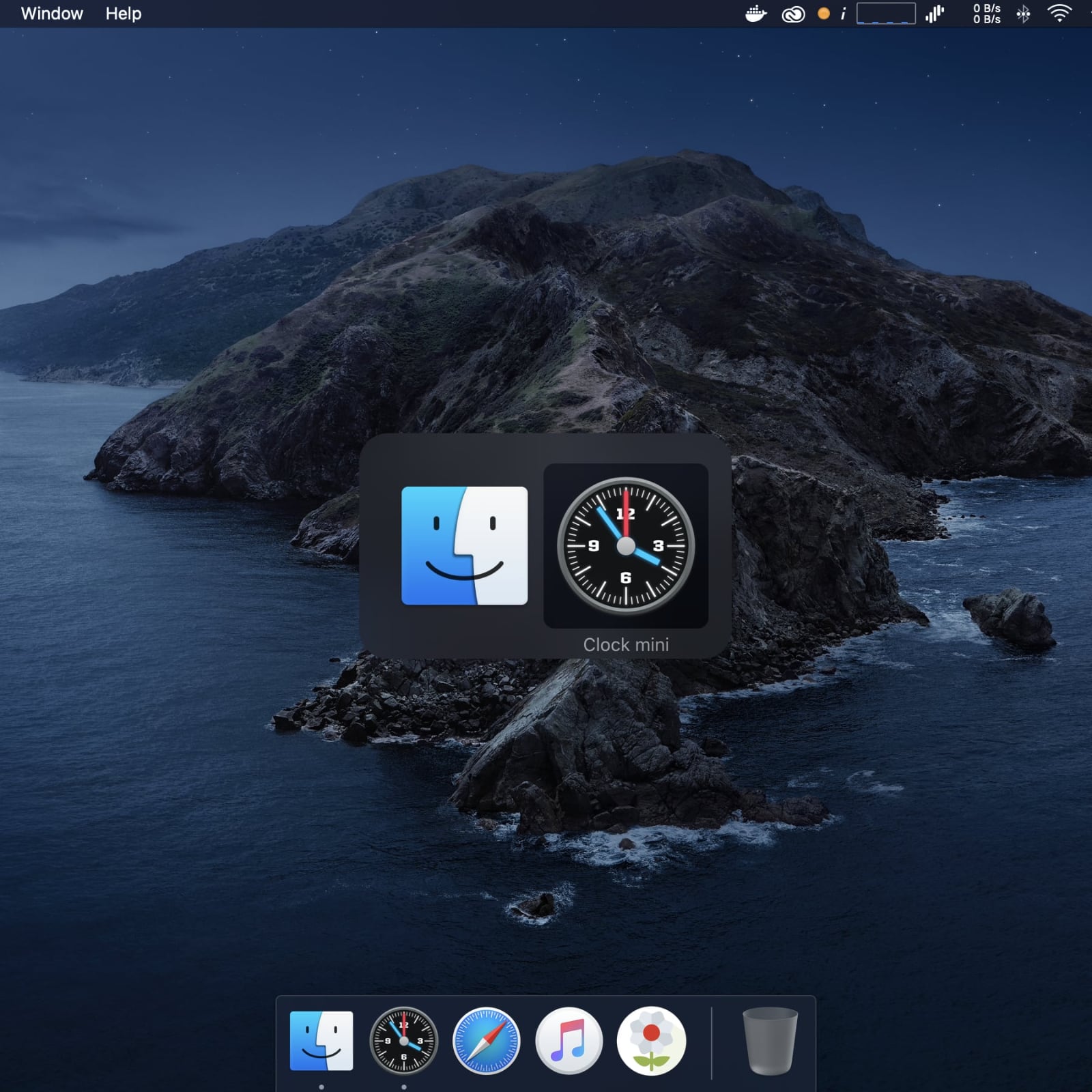The image size is (1092, 1092).
Task: Launch Safari from the Dock
Action: [x=486, y=1041]
